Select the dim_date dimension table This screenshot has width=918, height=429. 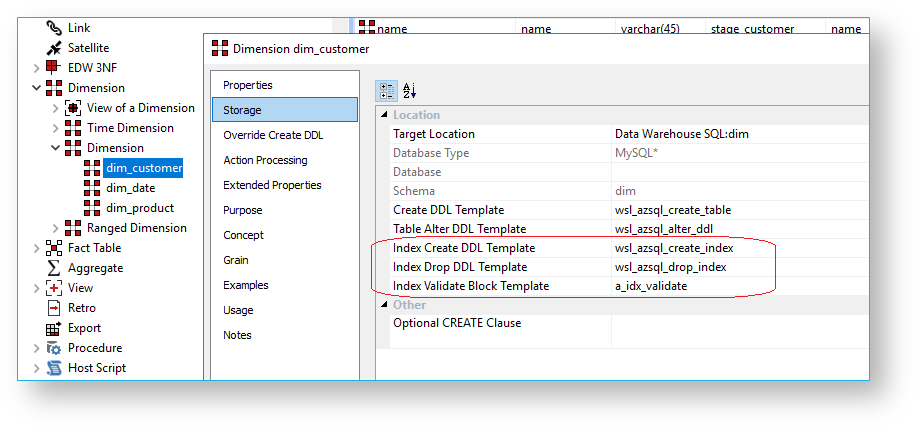pyautogui.click(x=130, y=188)
